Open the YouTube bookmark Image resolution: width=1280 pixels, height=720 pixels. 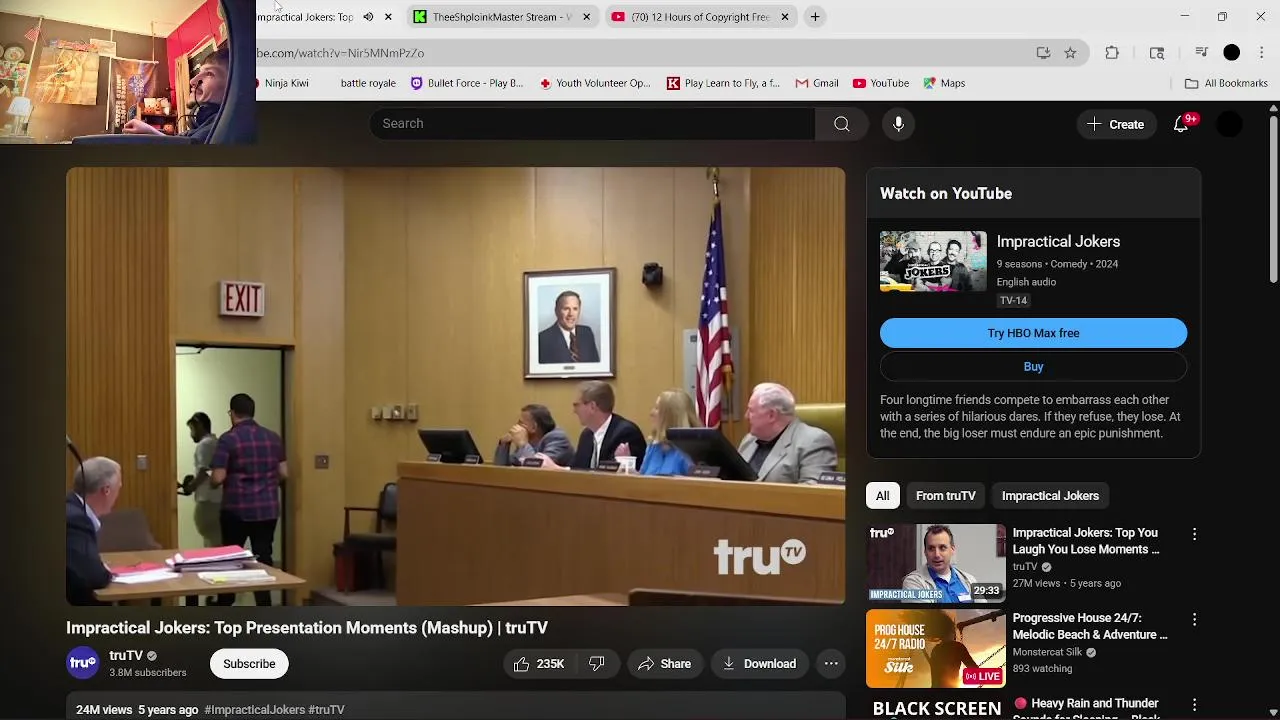tap(881, 83)
